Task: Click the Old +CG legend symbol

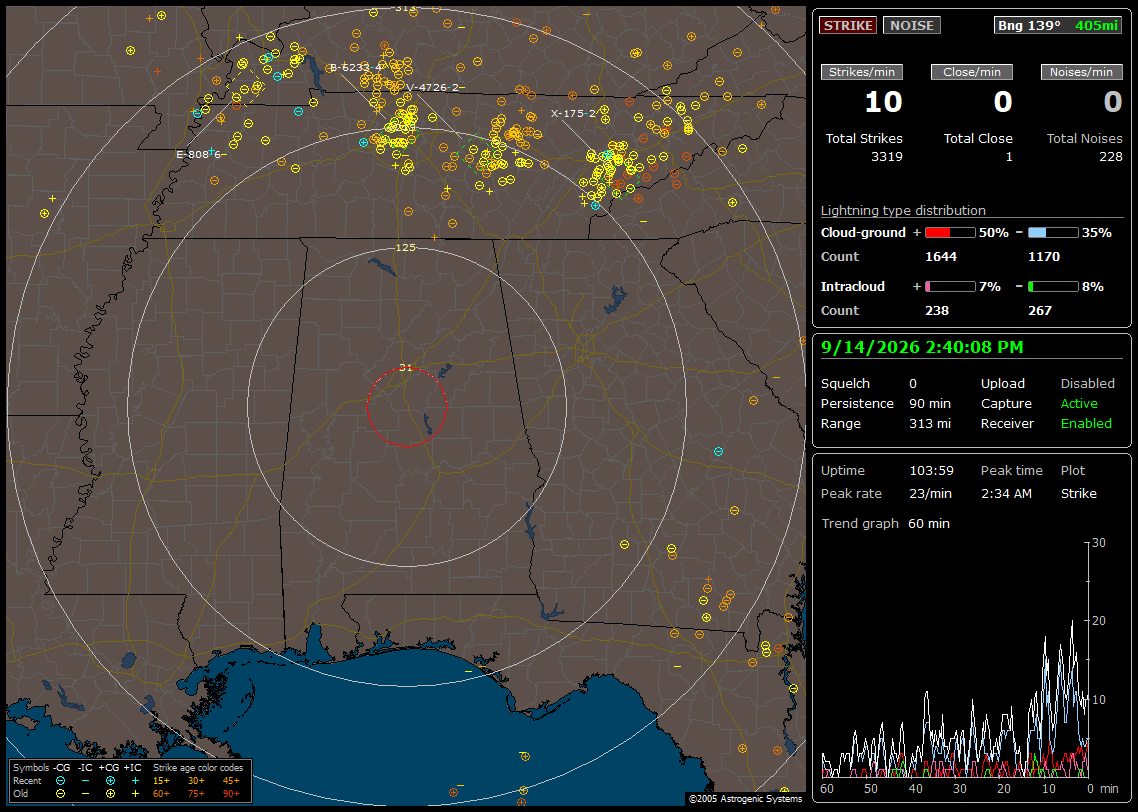Action: click(x=110, y=794)
